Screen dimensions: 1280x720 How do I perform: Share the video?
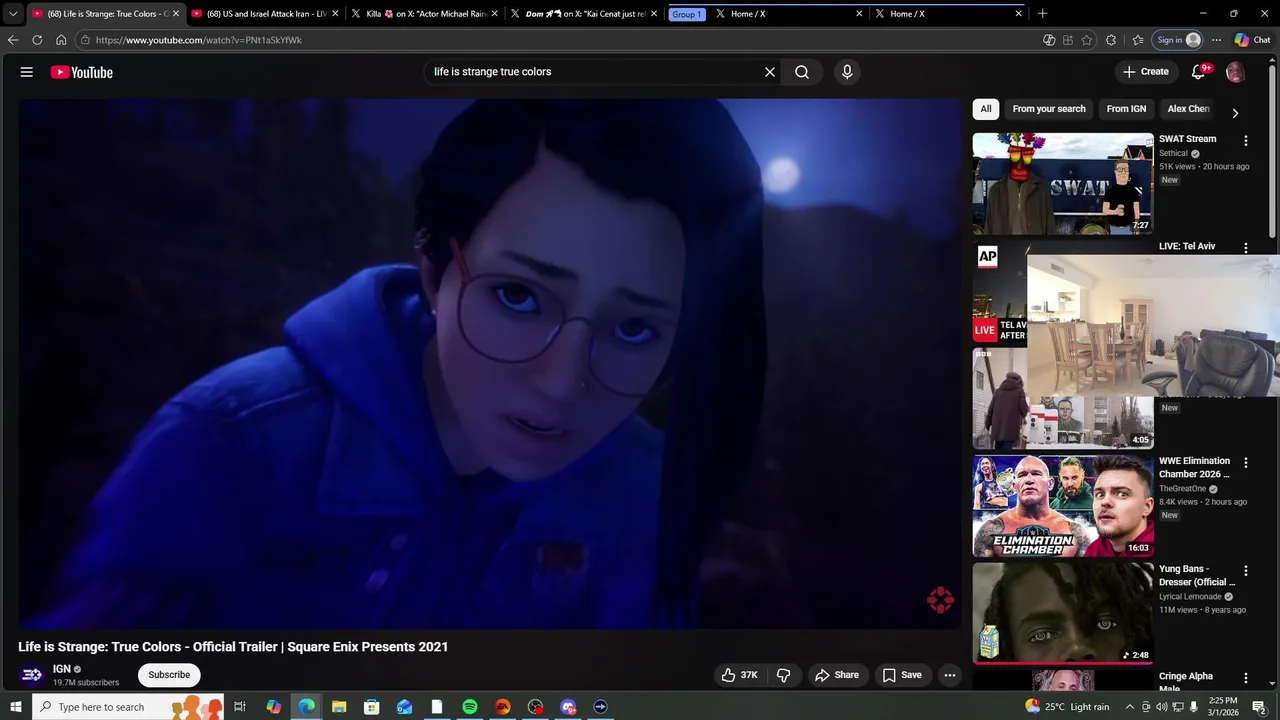point(837,675)
